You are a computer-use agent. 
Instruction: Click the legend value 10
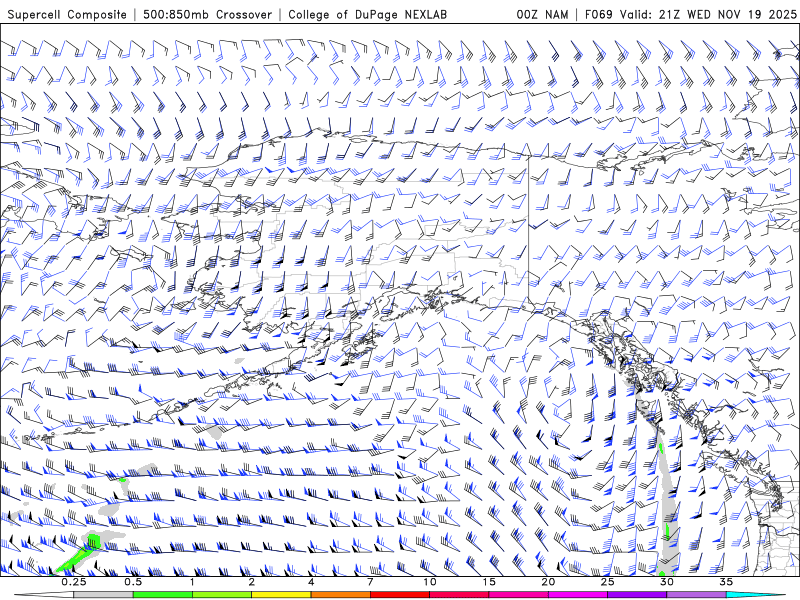pyautogui.click(x=430, y=582)
